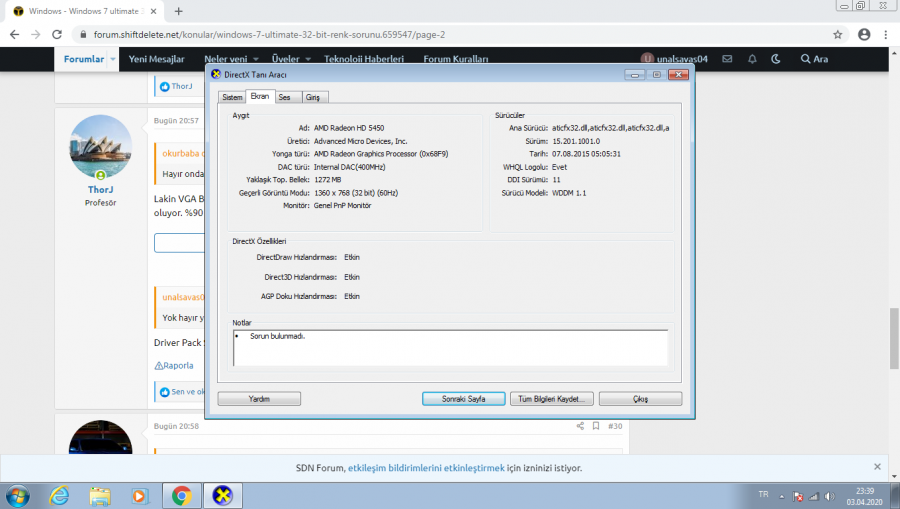Click Chrome forward arrow
The width and height of the screenshot is (900, 509).
(x=36, y=34)
